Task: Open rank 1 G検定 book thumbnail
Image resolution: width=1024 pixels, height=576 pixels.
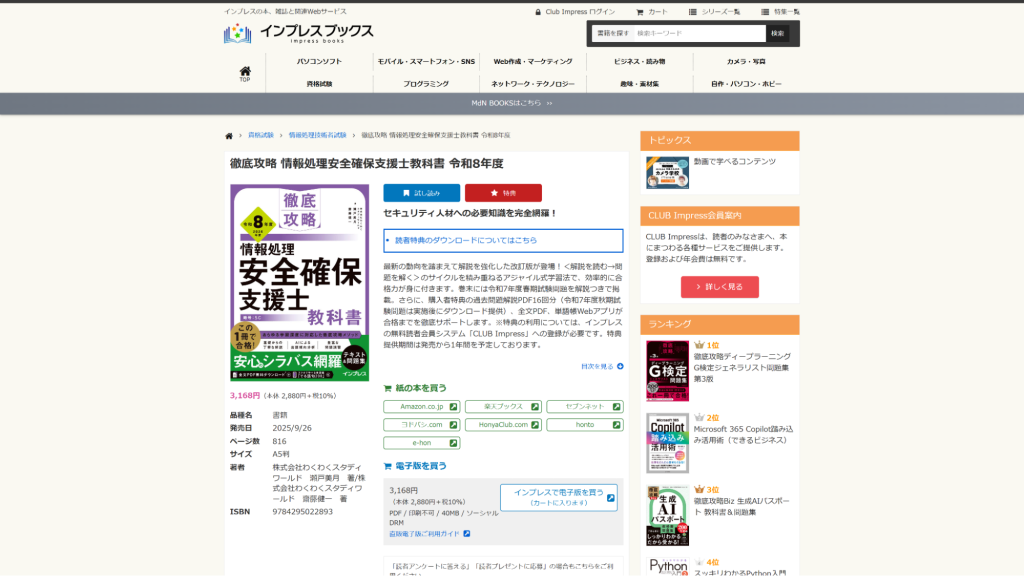Action: (x=667, y=370)
